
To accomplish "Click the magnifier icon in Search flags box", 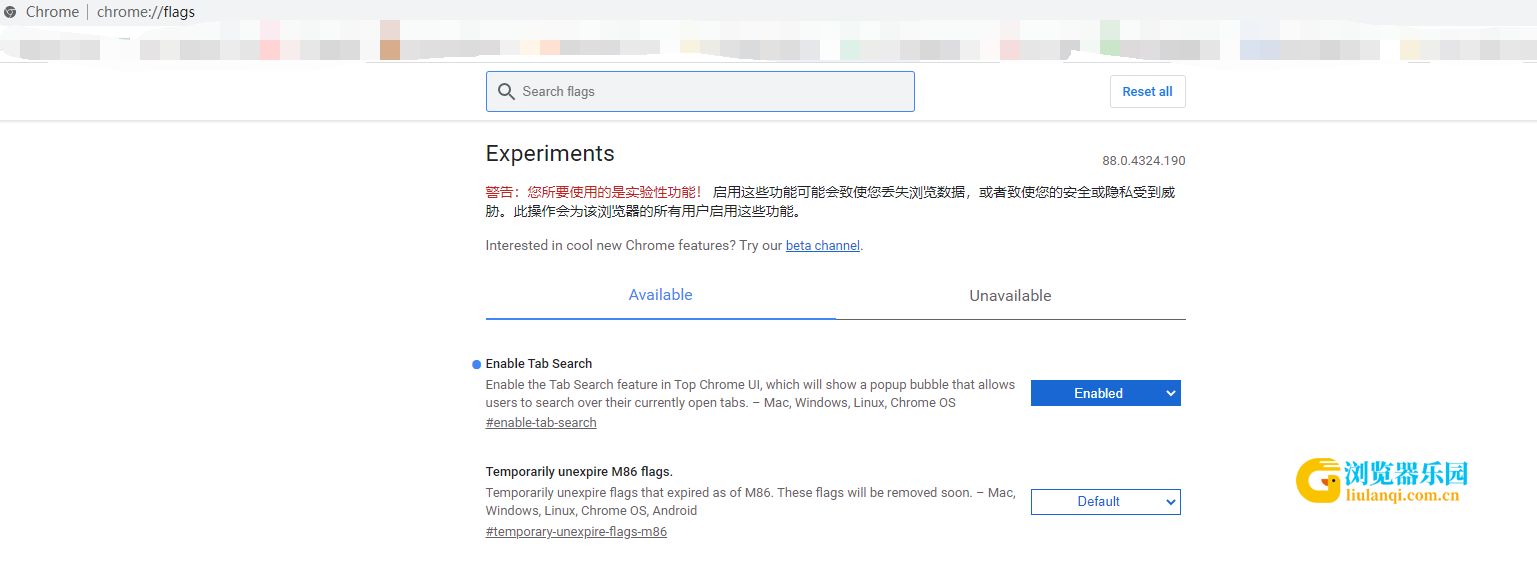I will pos(506,92).
